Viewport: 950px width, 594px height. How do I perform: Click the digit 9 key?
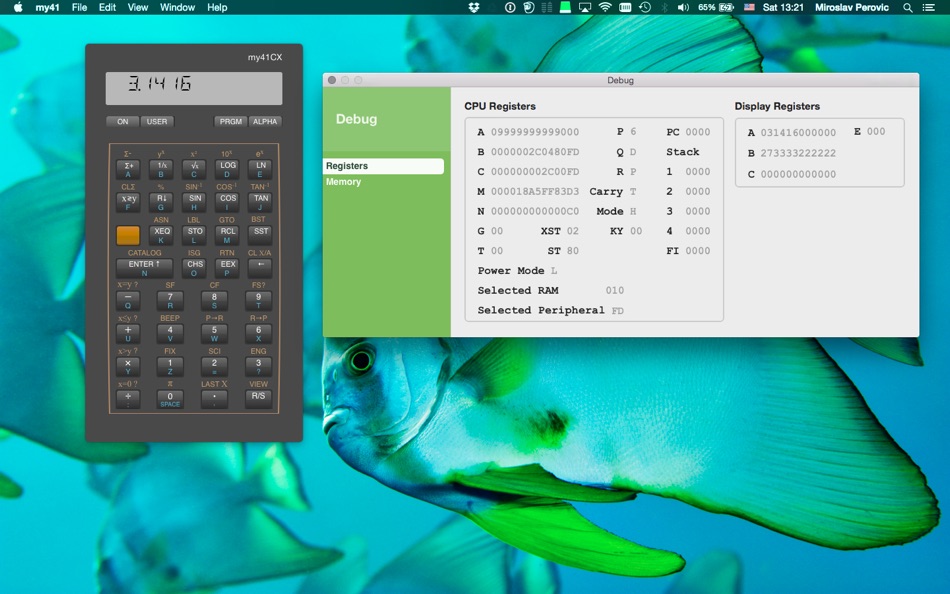[x=258, y=301]
